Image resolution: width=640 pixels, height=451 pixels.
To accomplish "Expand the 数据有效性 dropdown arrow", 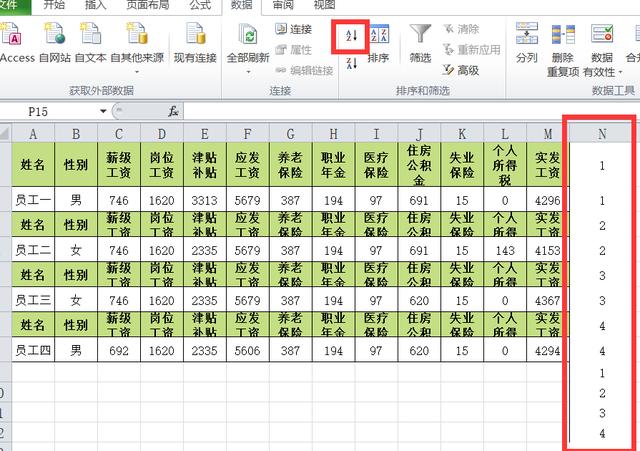I will click(x=620, y=73).
